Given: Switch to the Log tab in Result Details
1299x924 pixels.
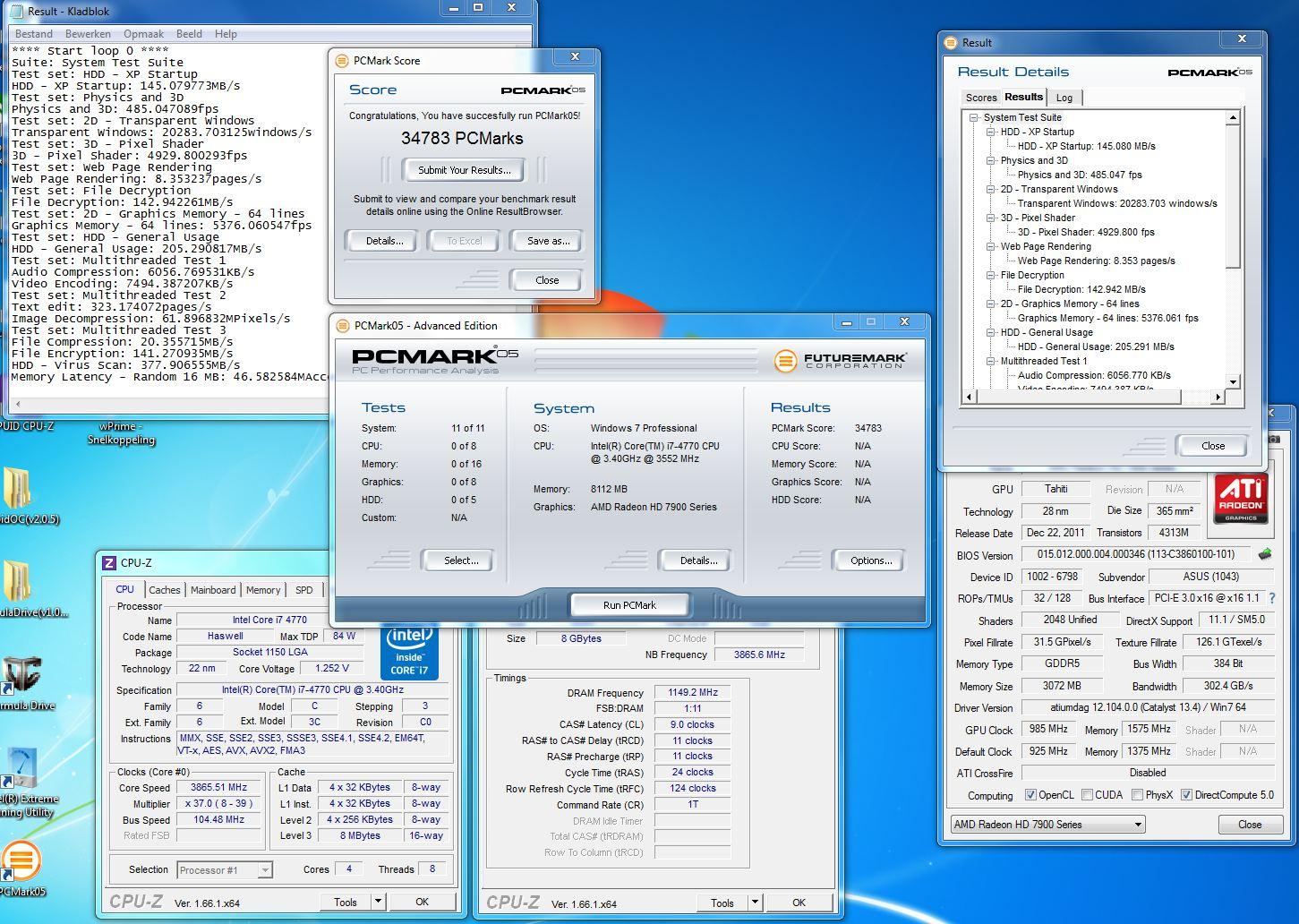Looking at the screenshot, I should point(1064,98).
